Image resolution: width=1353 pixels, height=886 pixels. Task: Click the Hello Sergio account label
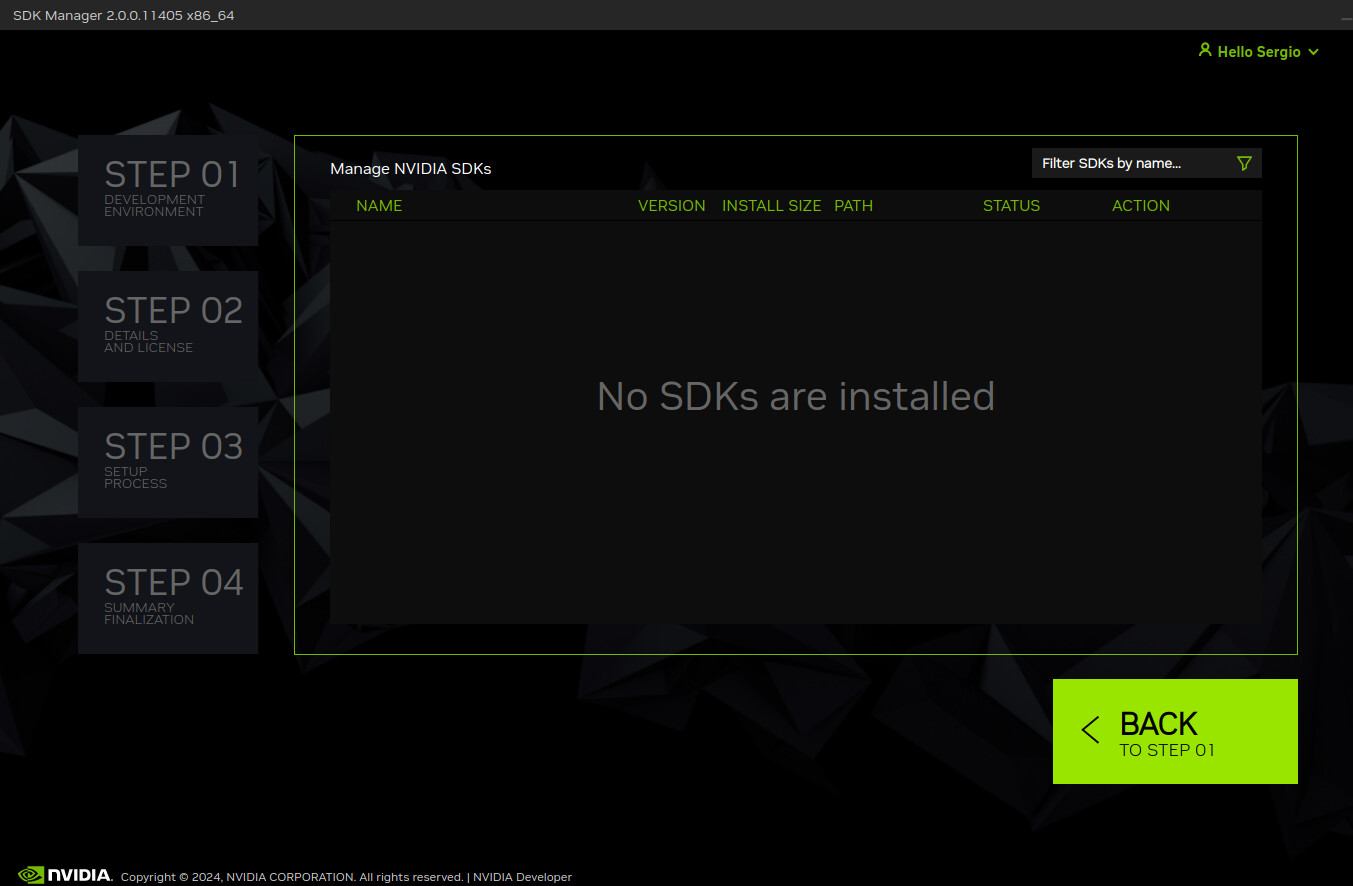point(1259,52)
